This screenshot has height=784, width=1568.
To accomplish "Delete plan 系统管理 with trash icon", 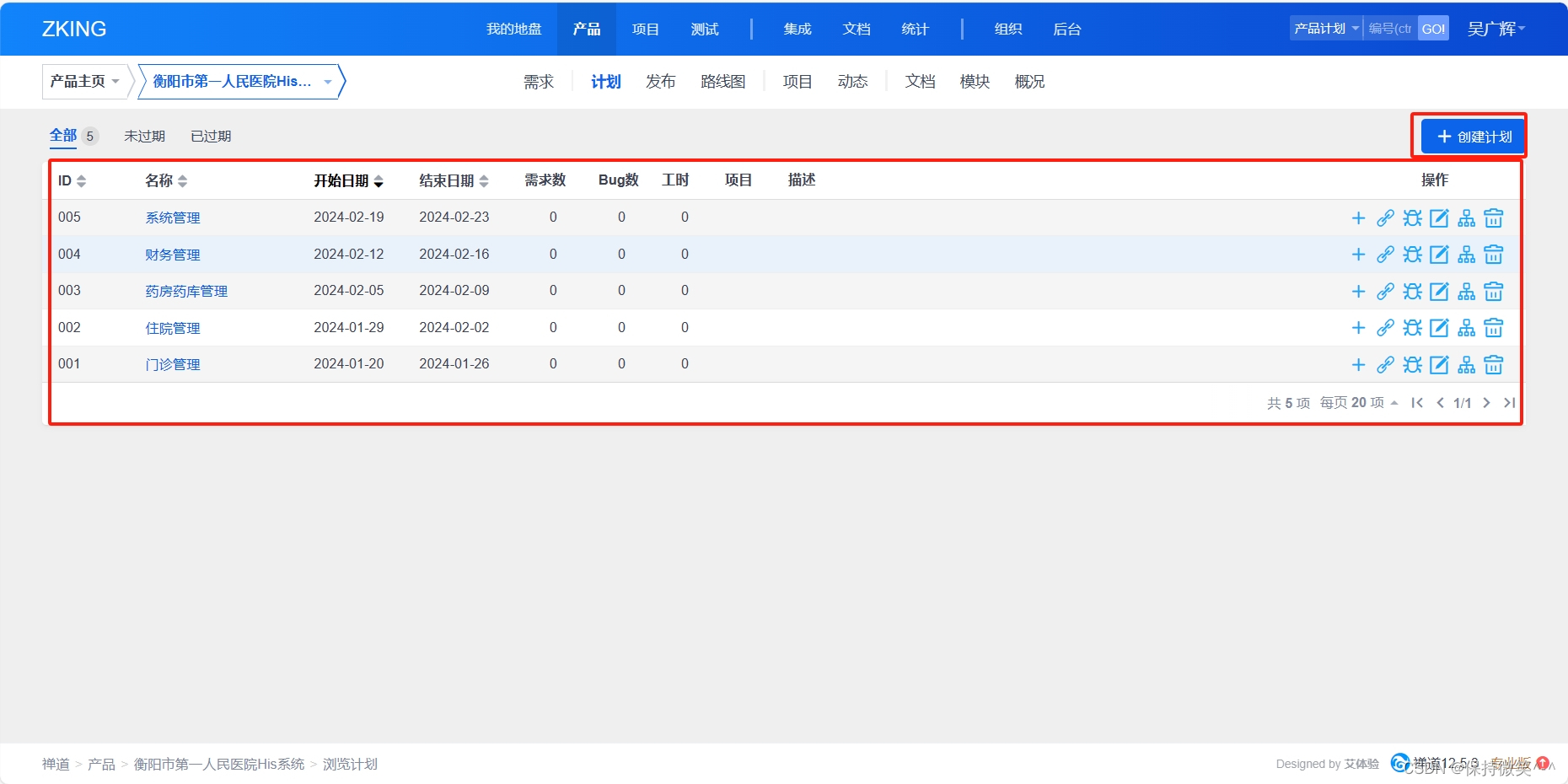I will pyautogui.click(x=1493, y=218).
